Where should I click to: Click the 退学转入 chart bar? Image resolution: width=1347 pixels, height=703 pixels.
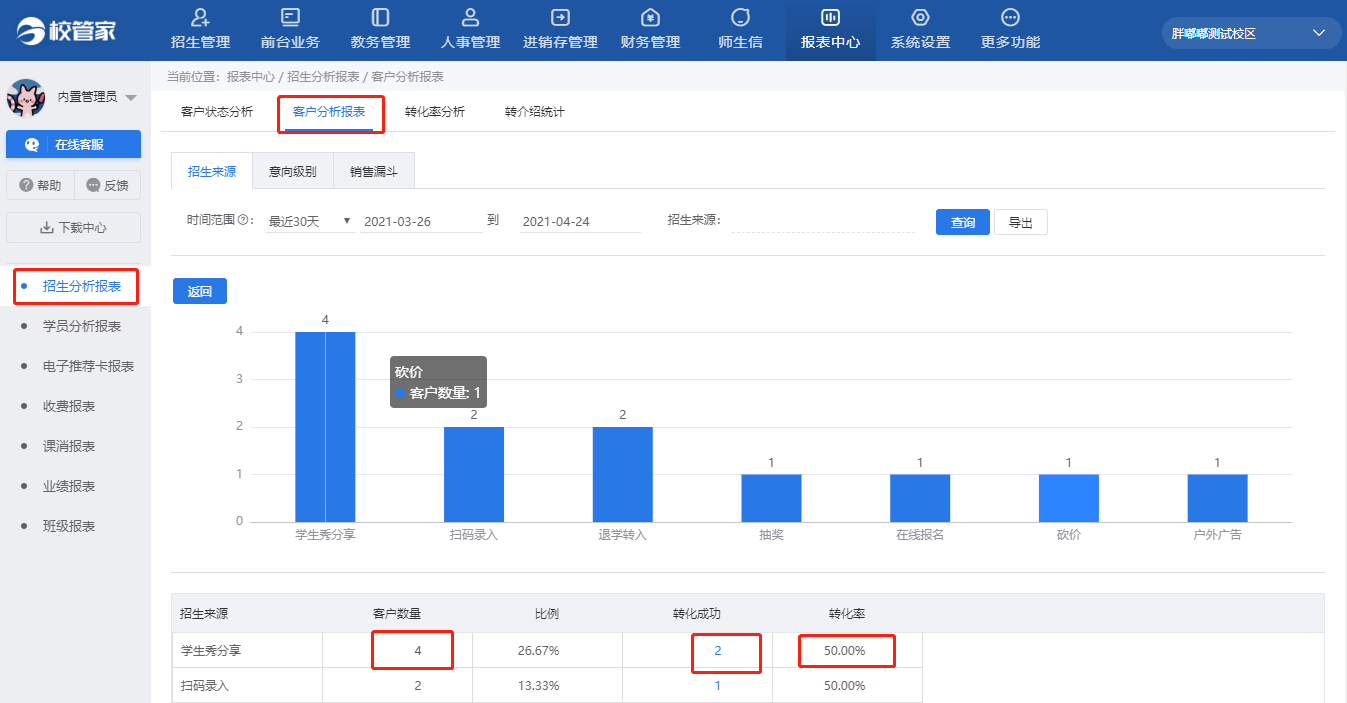622,474
